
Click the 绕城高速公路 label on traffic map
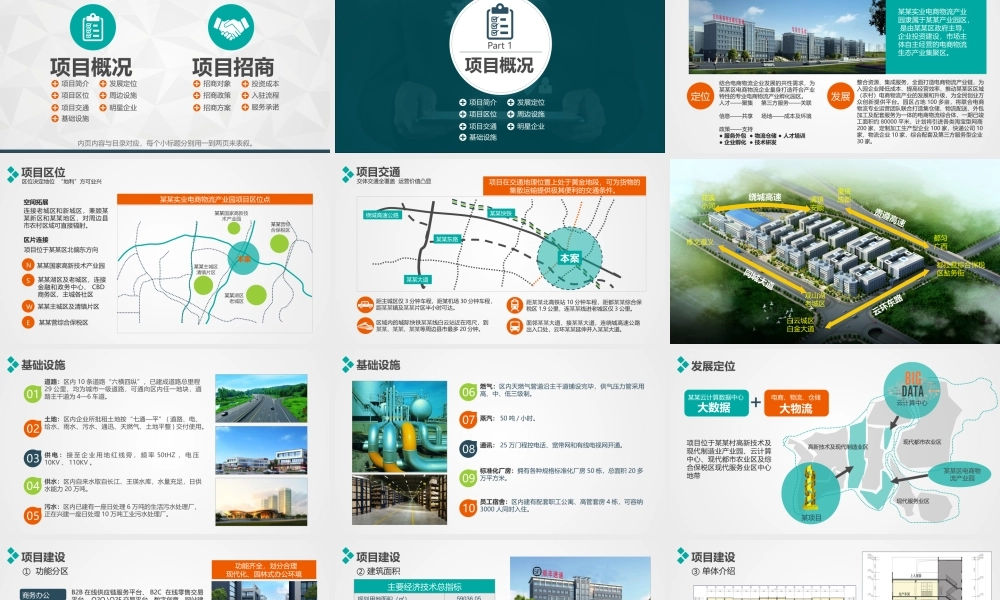[382, 215]
